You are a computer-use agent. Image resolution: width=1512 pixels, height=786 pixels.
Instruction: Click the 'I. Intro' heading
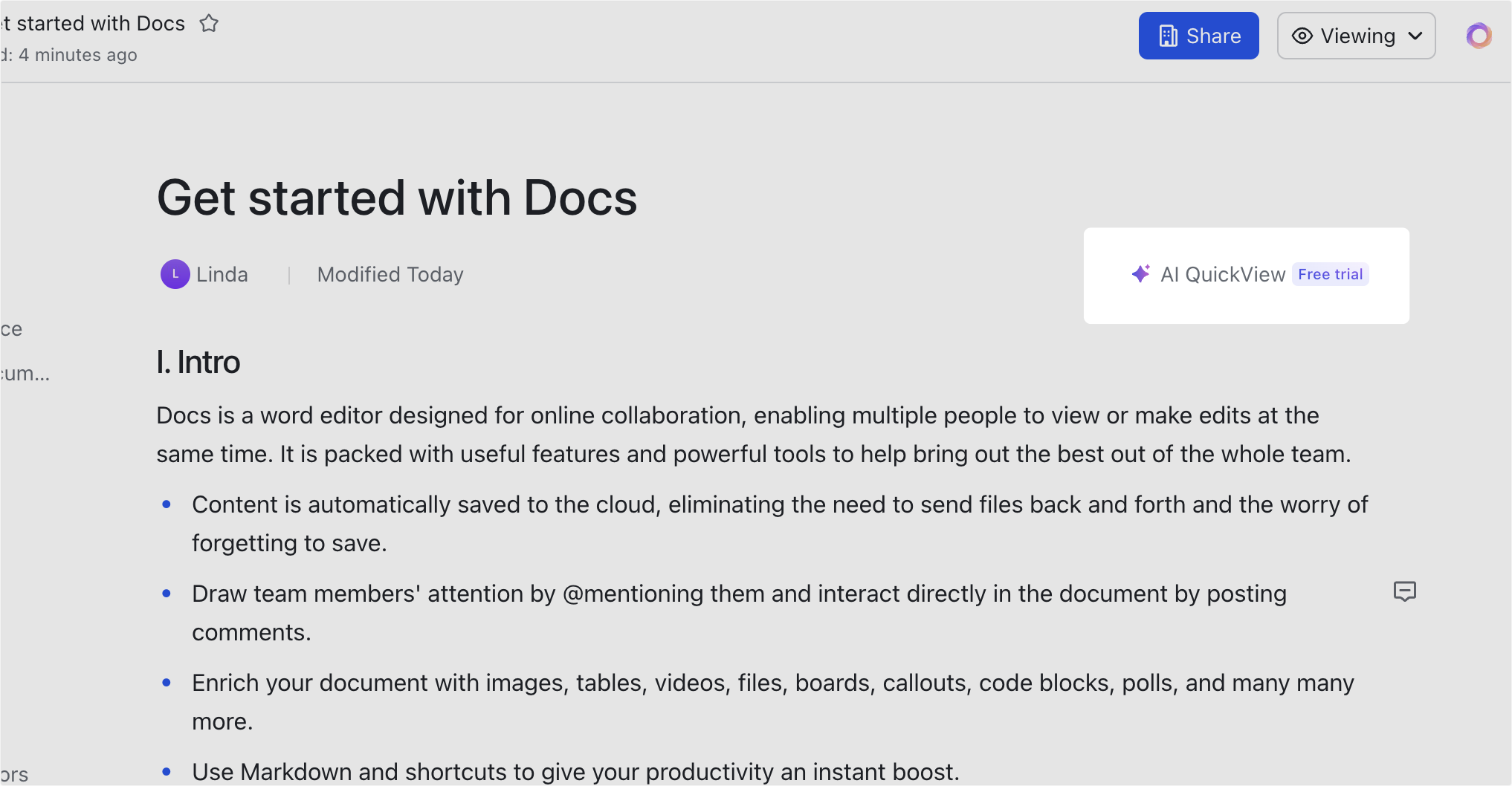coord(198,363)
